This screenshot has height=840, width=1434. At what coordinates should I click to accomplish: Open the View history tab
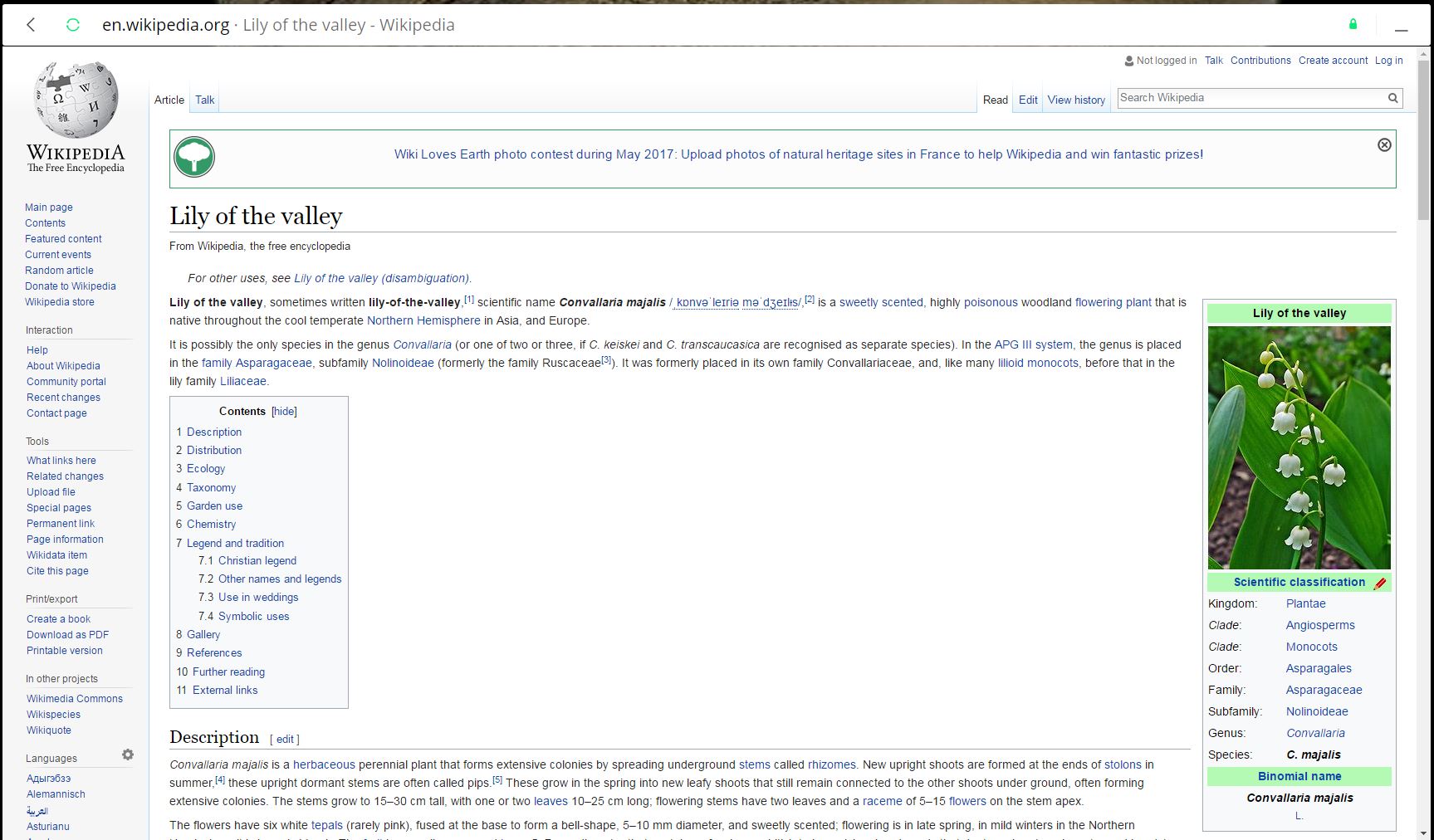(1075, 100)
